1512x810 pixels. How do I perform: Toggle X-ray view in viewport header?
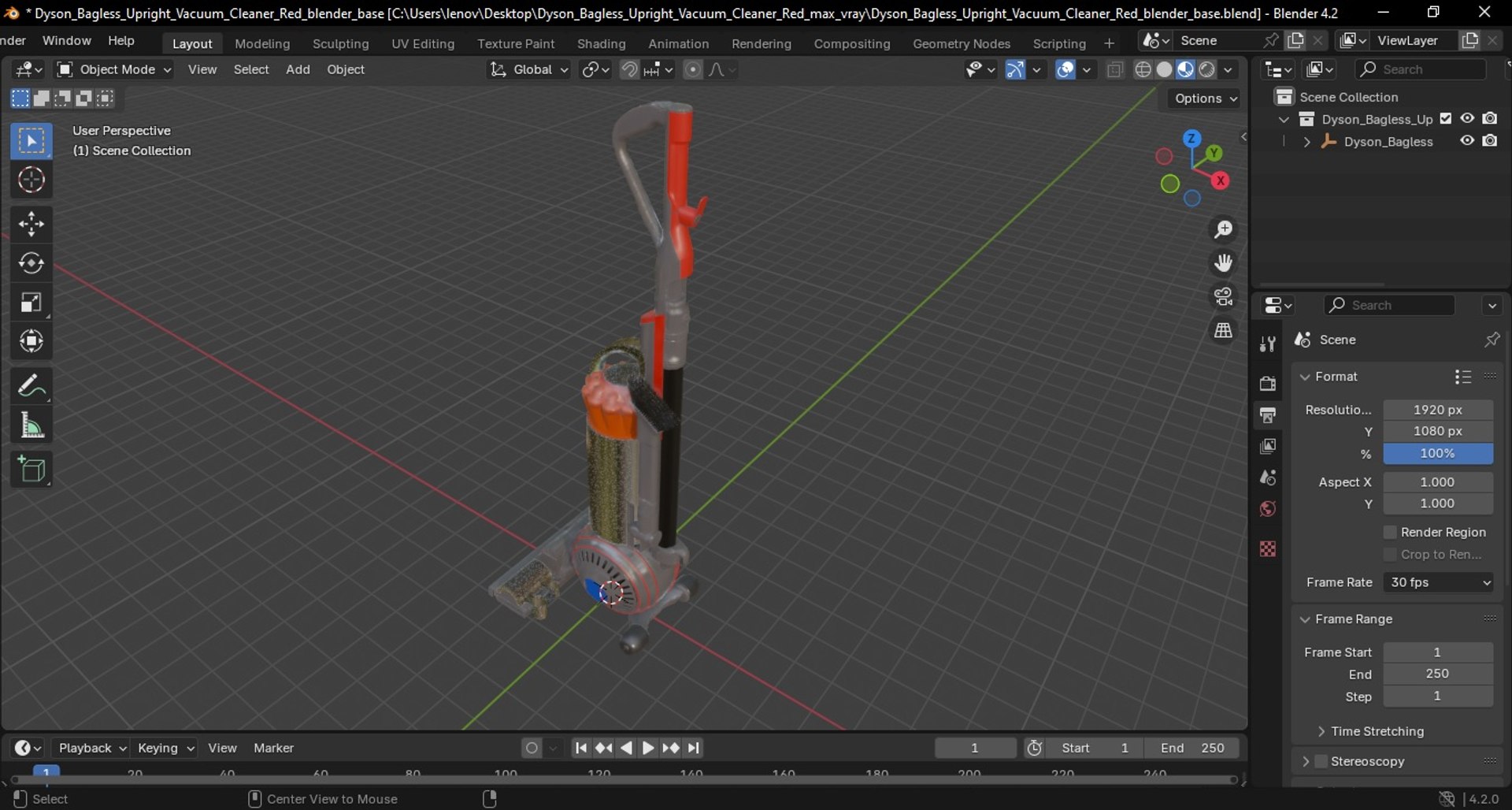tap(1114, 69)
